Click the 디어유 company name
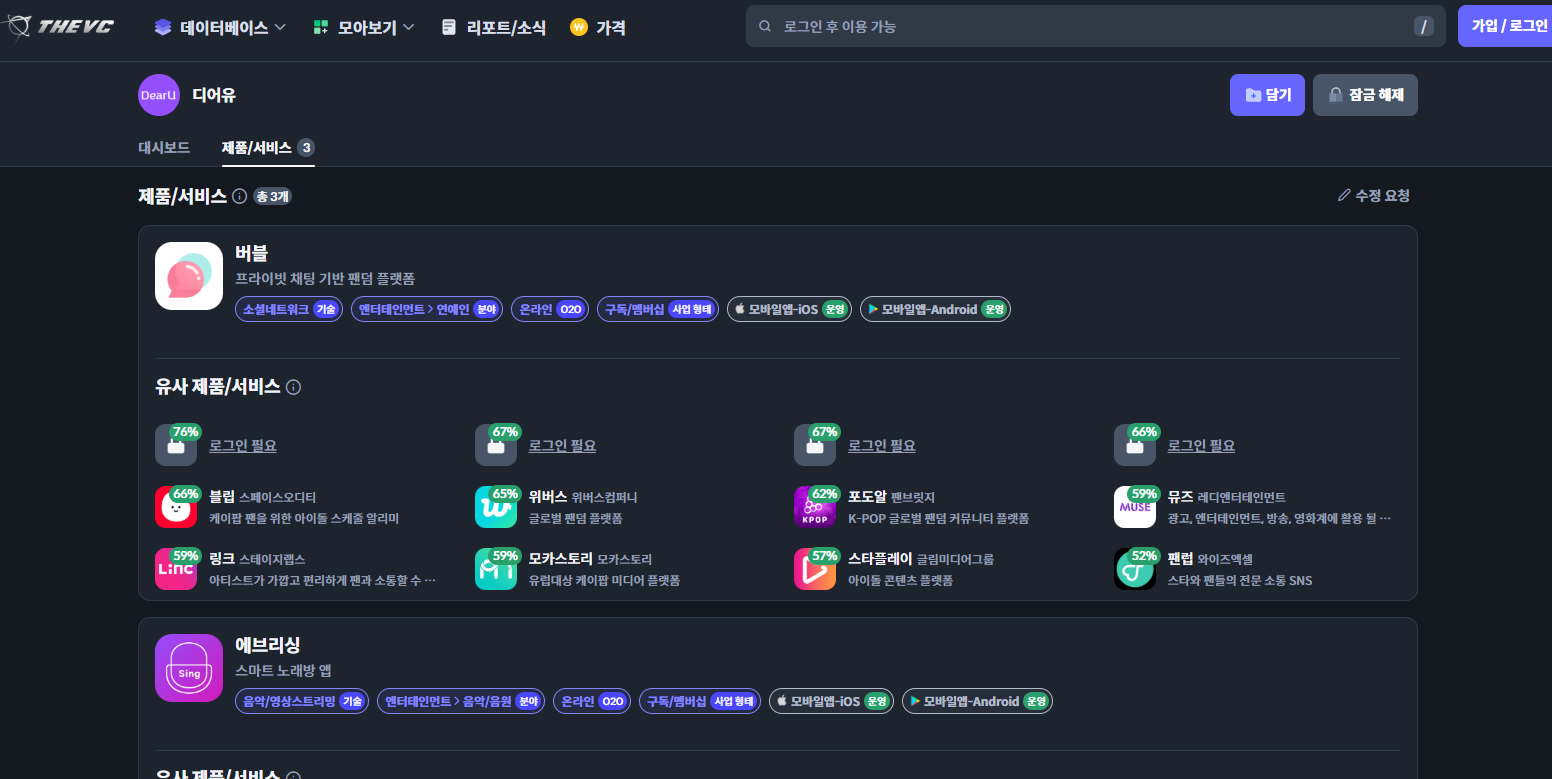This screenshot has width=1552, height=779. (214, 95)
